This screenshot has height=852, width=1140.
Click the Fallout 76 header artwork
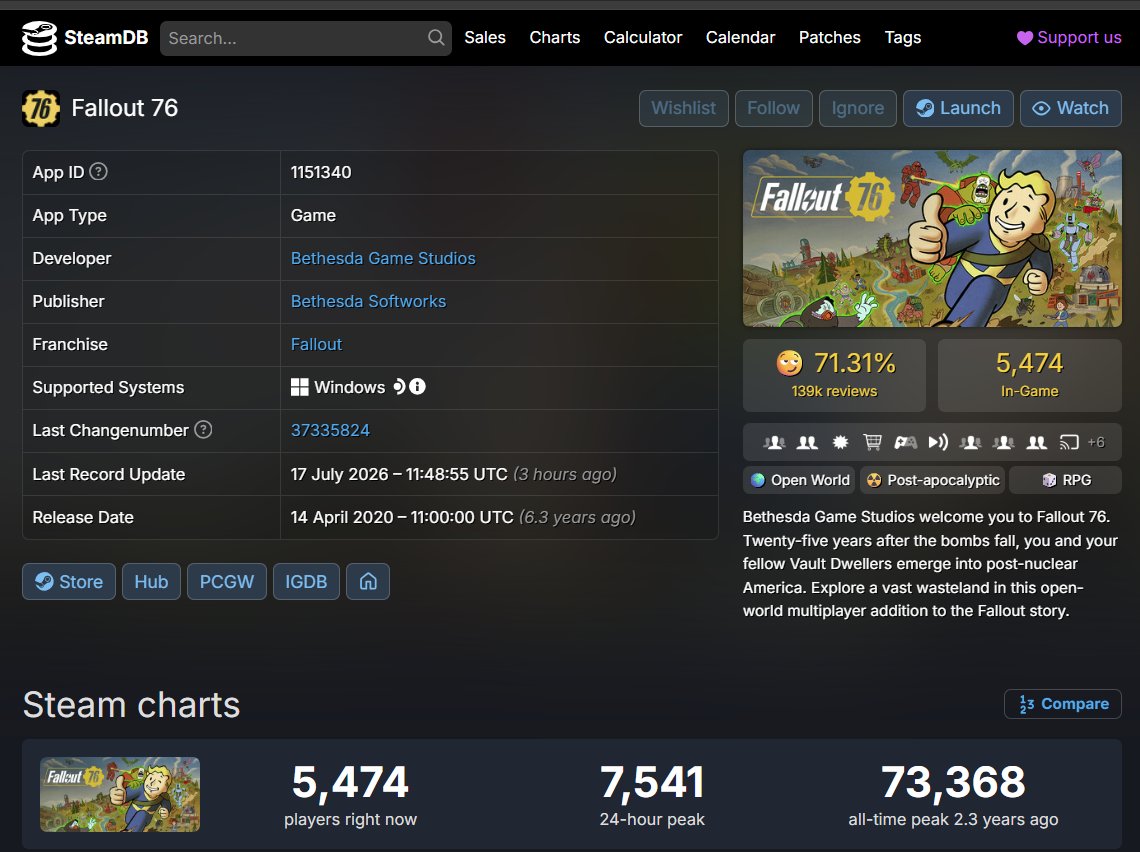tap(932, 238)
